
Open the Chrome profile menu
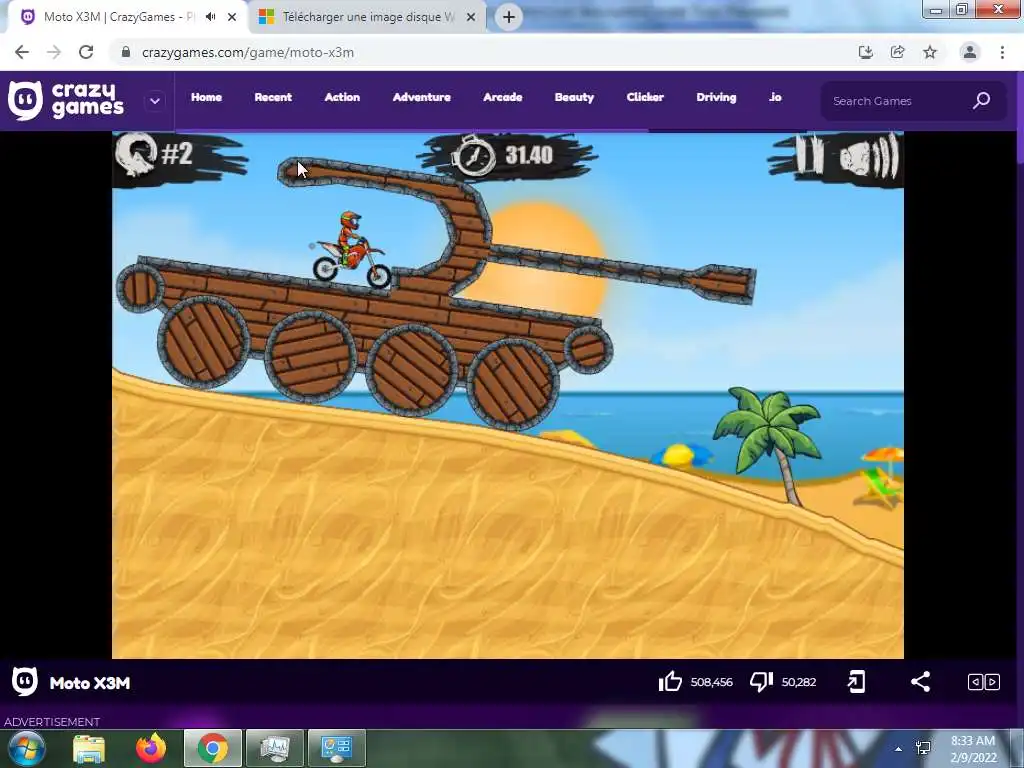point(970,52)
